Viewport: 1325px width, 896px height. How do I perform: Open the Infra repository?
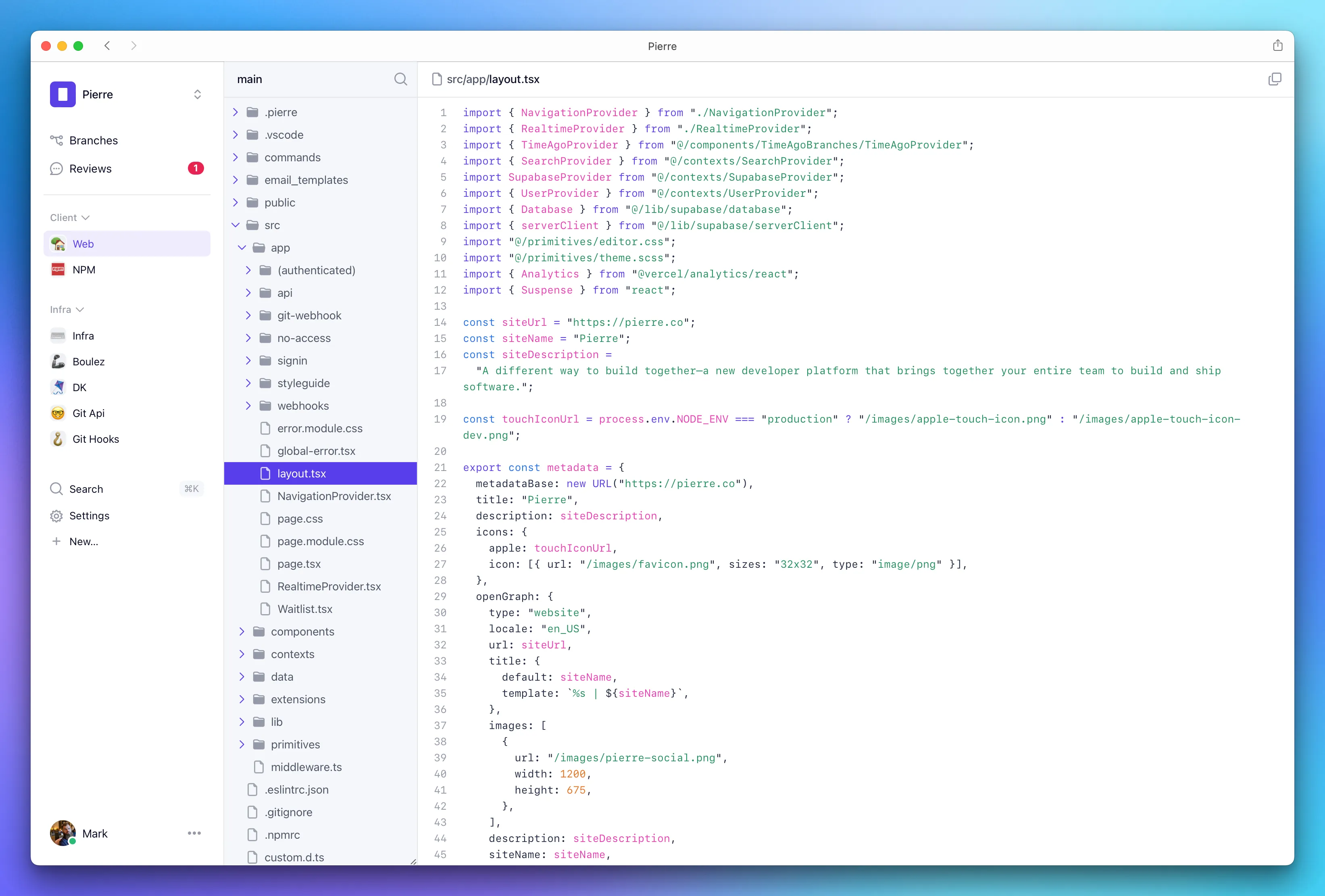[127, 336]
